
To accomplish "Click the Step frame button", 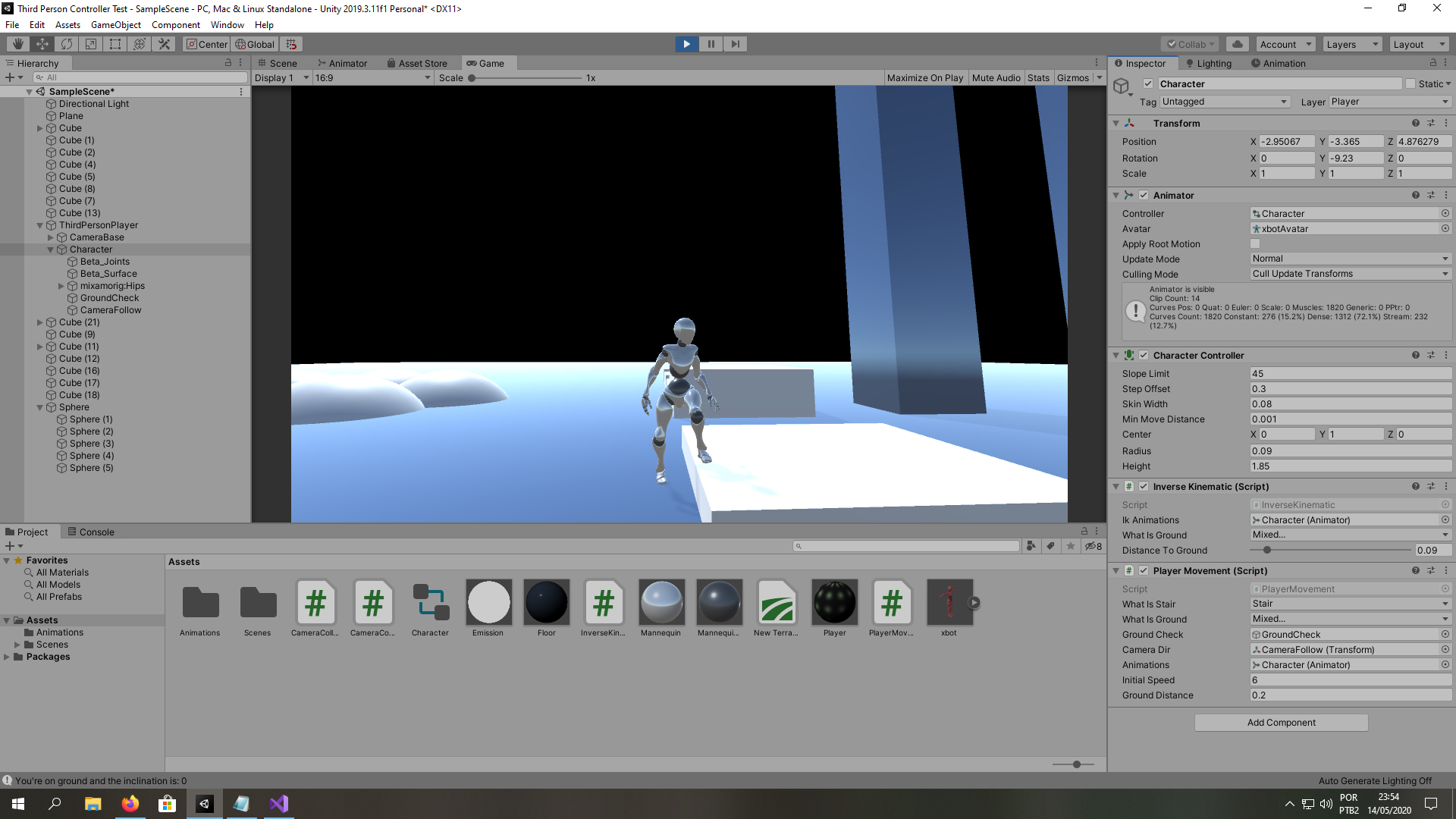I will 735,44.
